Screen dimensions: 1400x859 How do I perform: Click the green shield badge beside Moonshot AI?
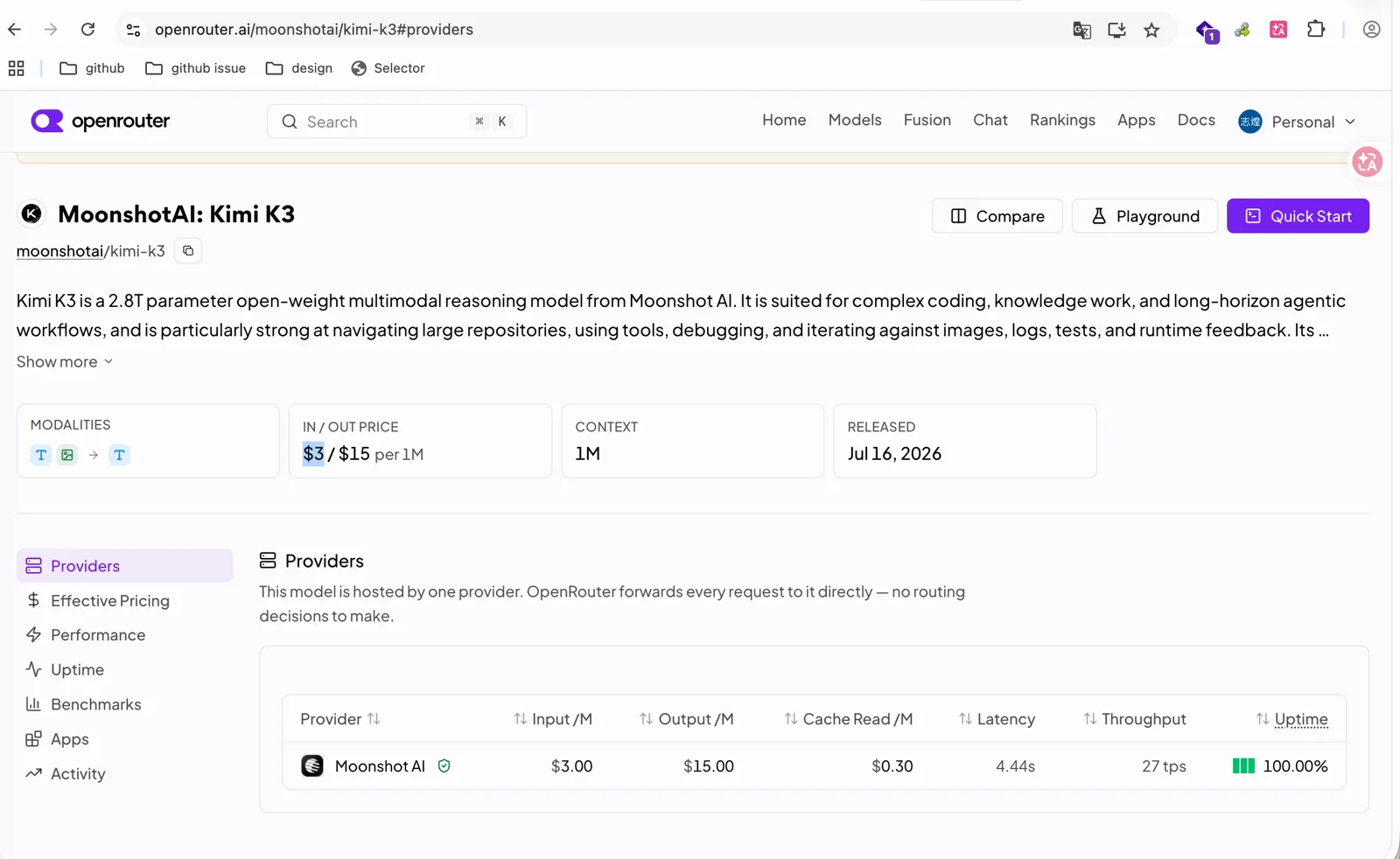click(444, 766)
